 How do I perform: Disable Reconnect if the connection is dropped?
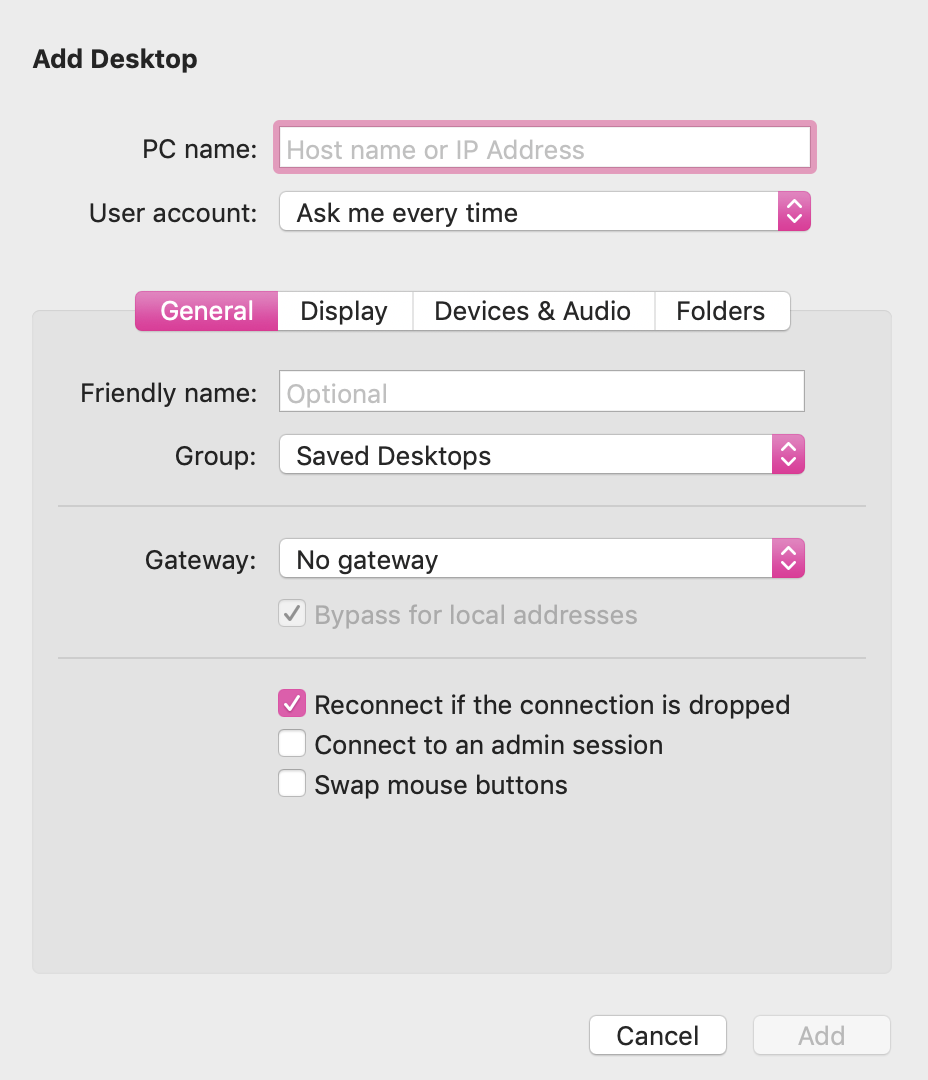(x=292, y=704)
